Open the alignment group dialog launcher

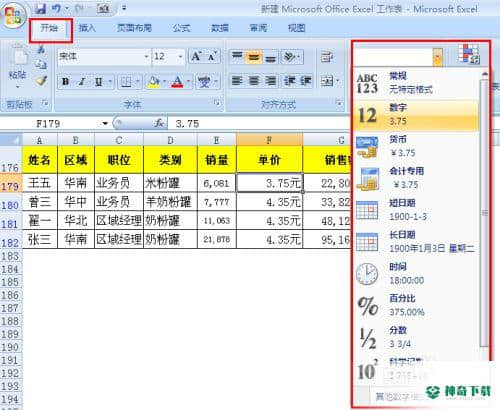[339, 103]
